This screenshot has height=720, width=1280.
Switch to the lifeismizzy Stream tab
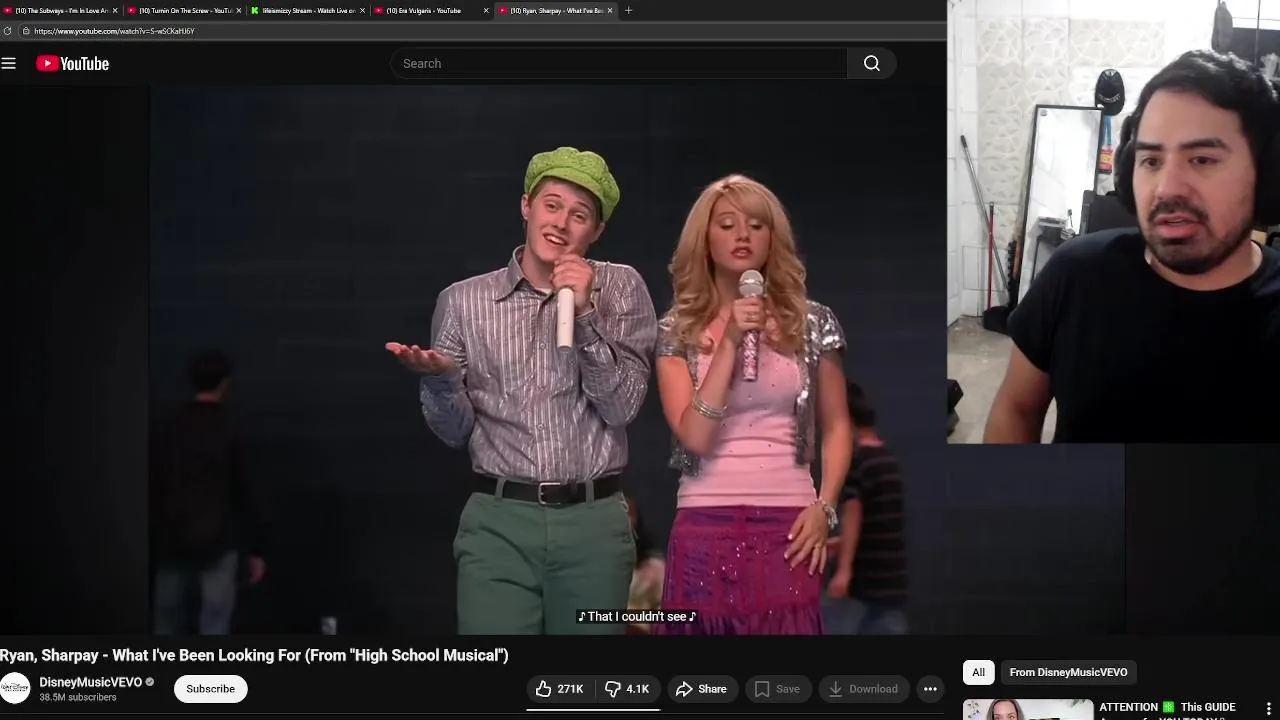pos(309,10)
